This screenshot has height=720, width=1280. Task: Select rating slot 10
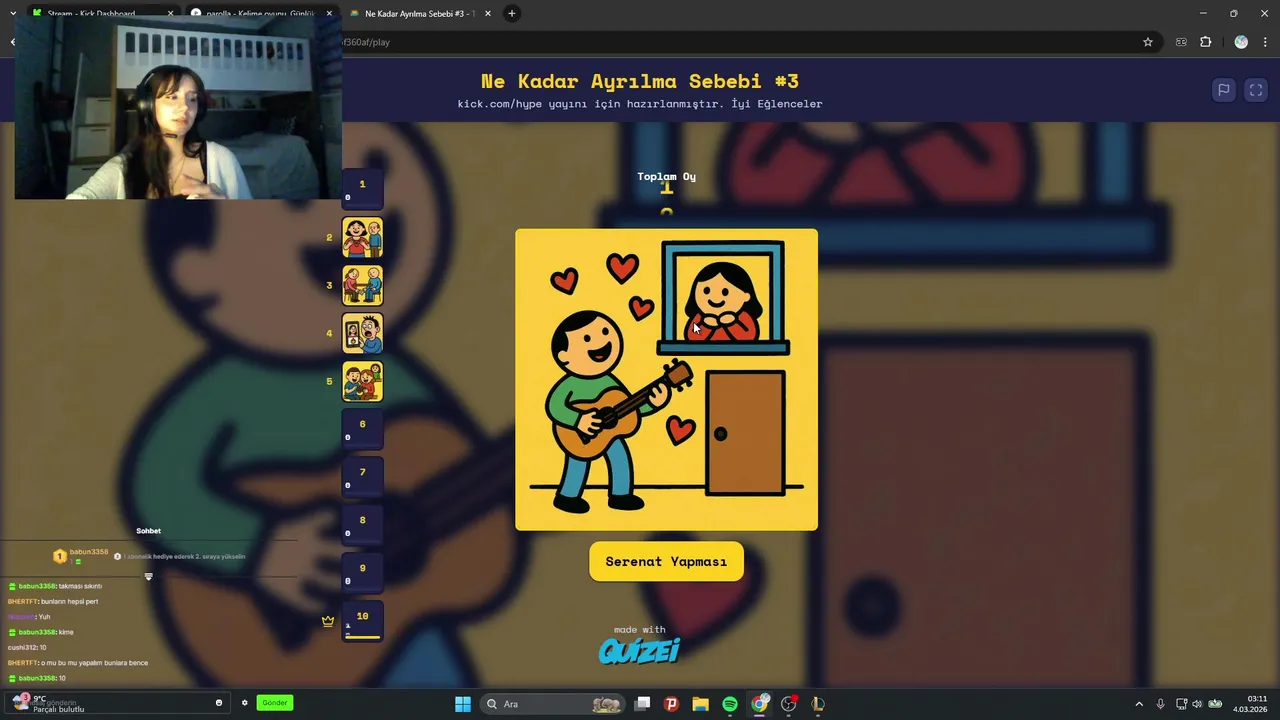[x=362, y=621]
